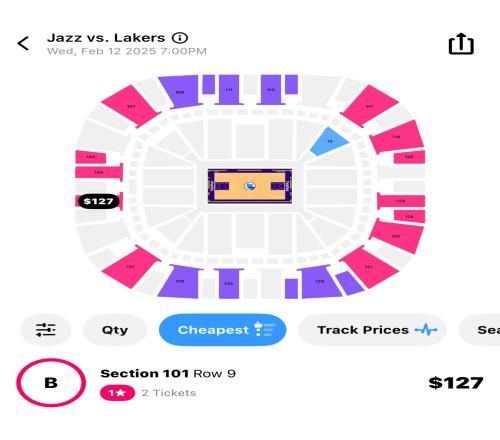This screenshot has height=440, width=500.
Task: Tap the share icon
Action: pyautogui.click(x=461, y=44)
